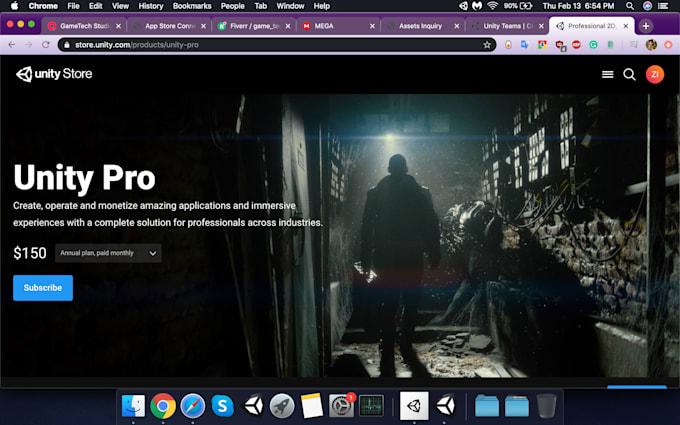Open the ZI user account avatar

click(x=654, y=74)
